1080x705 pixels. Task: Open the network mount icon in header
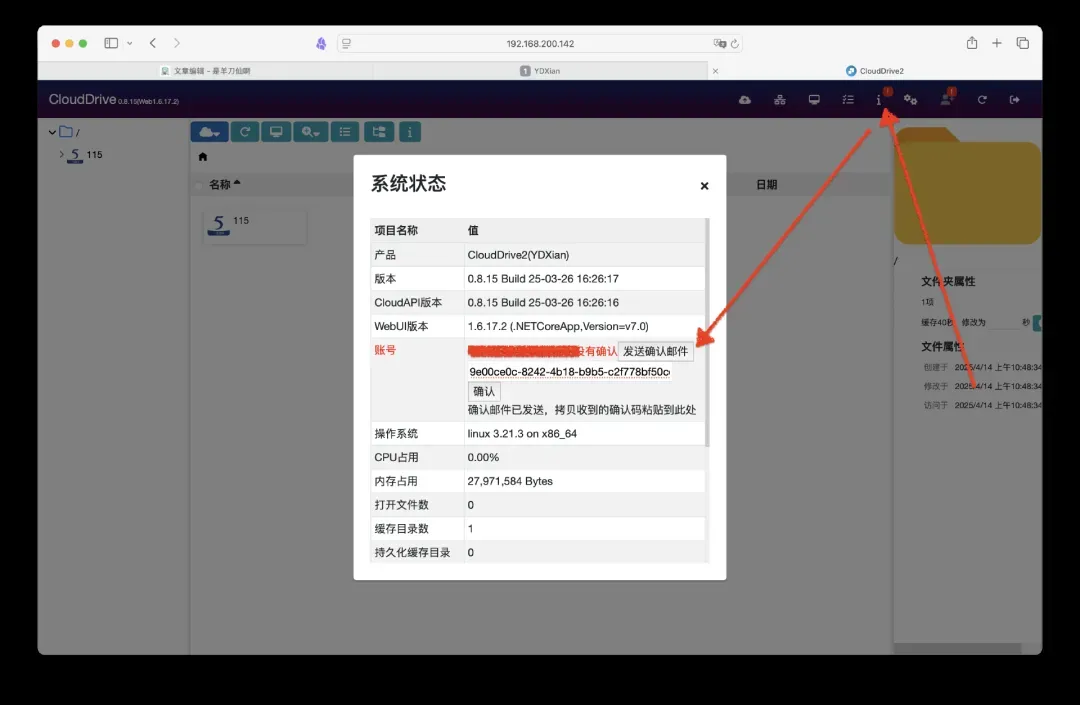[x=780, y=100]
